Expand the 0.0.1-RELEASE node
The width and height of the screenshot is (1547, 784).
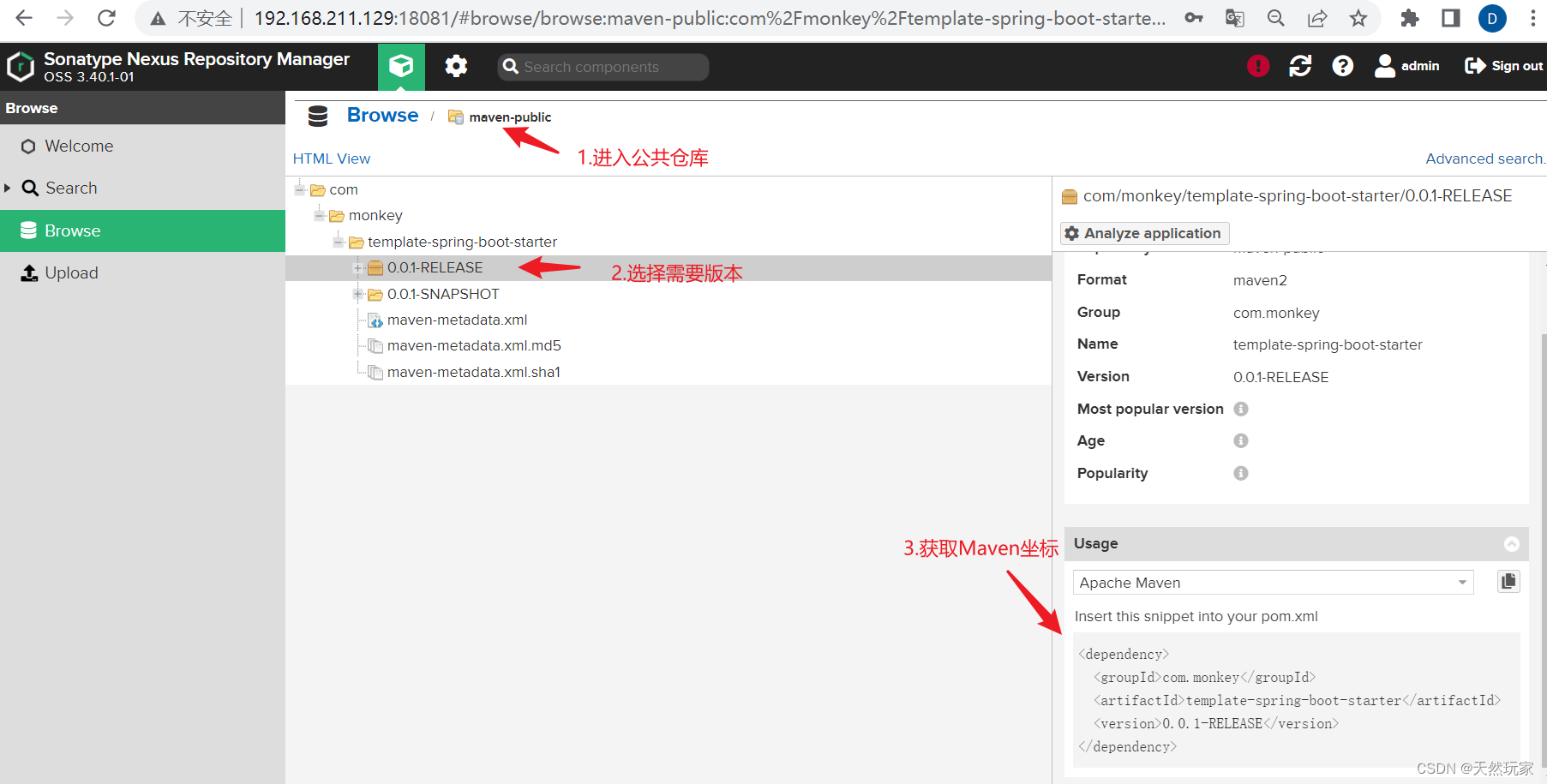[357, 268]
